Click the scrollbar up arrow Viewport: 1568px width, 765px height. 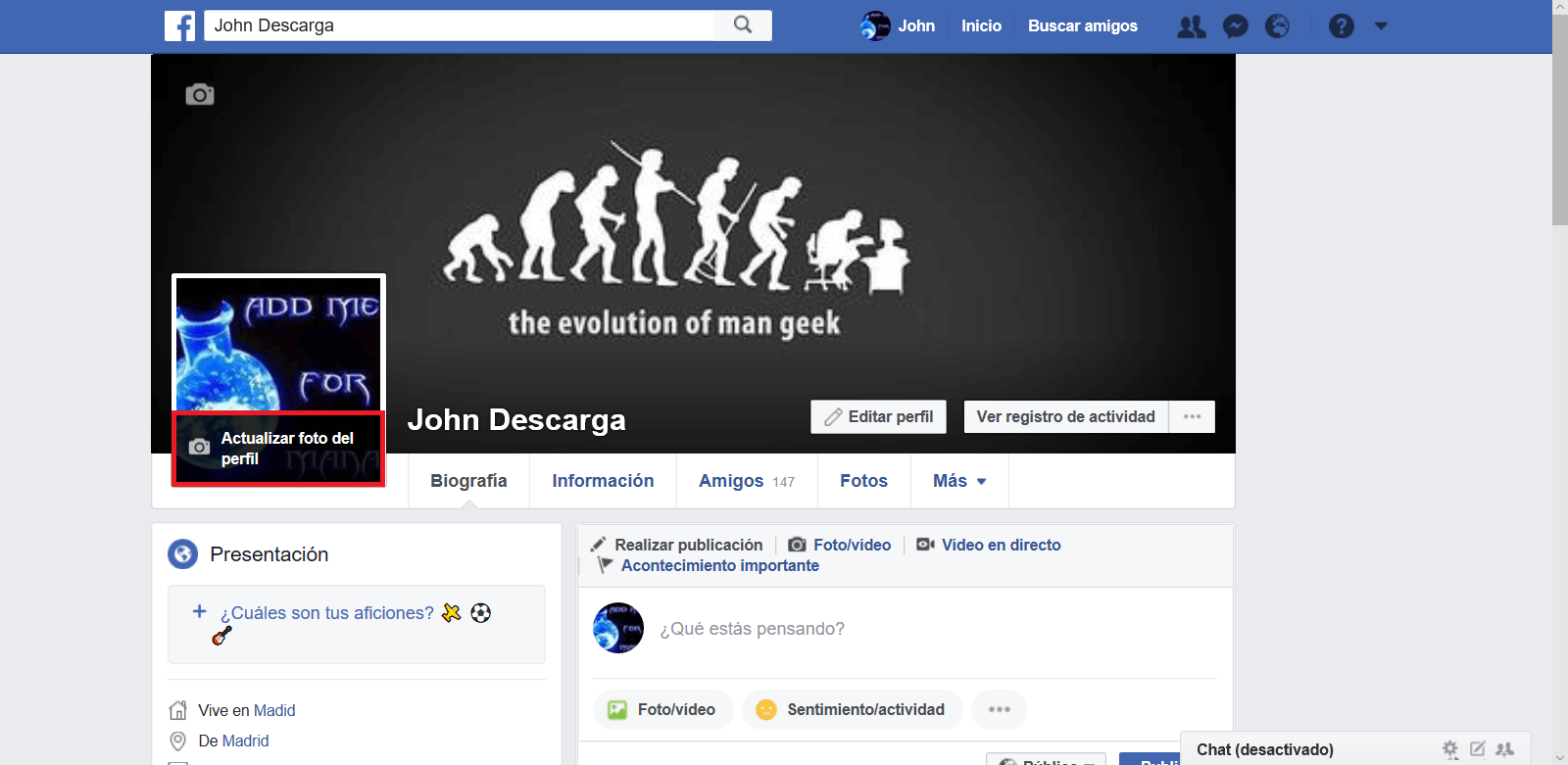click(1560, 8)
